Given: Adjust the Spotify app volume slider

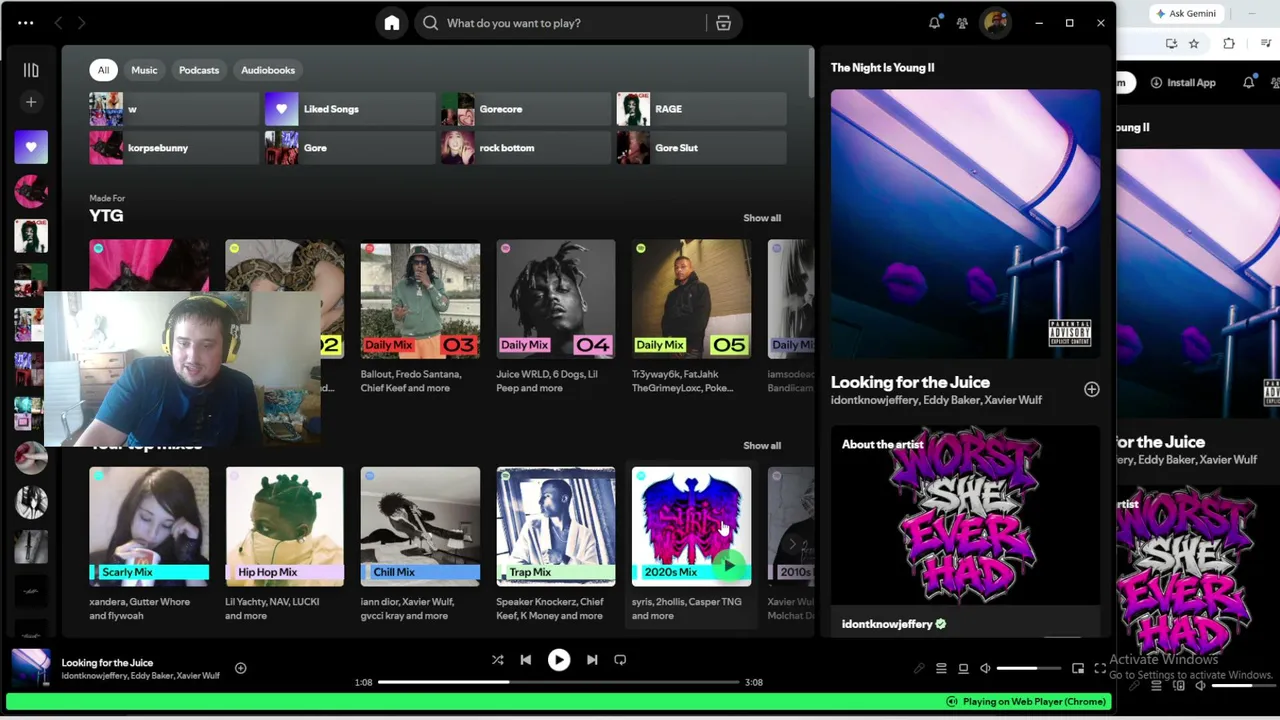Looking at the screenshot, I should tap(1030, 668).
